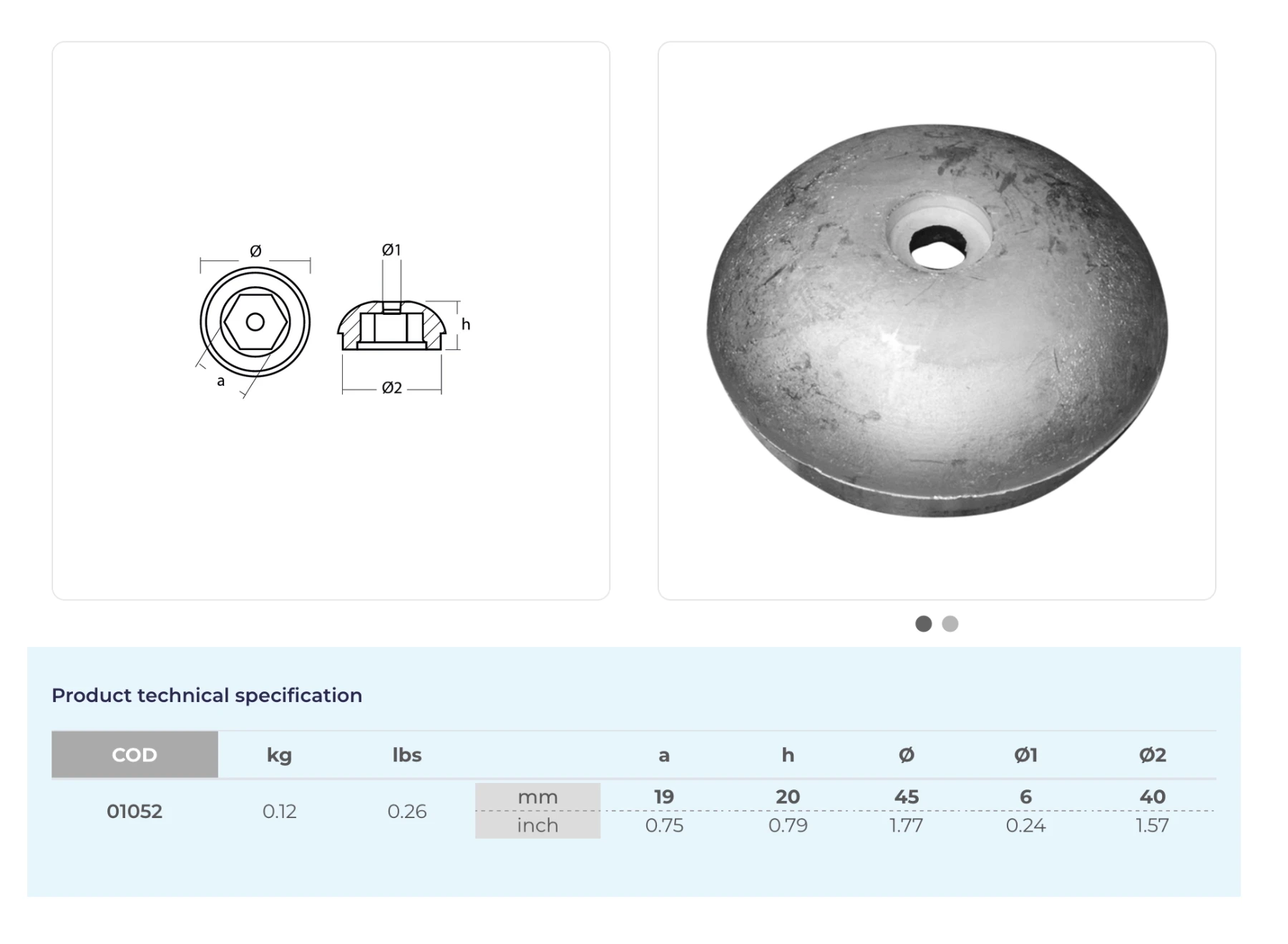The width and height of the screenshot is (1288, 944).
Task: Click the 'h' height column header
Action: point(787,754)
